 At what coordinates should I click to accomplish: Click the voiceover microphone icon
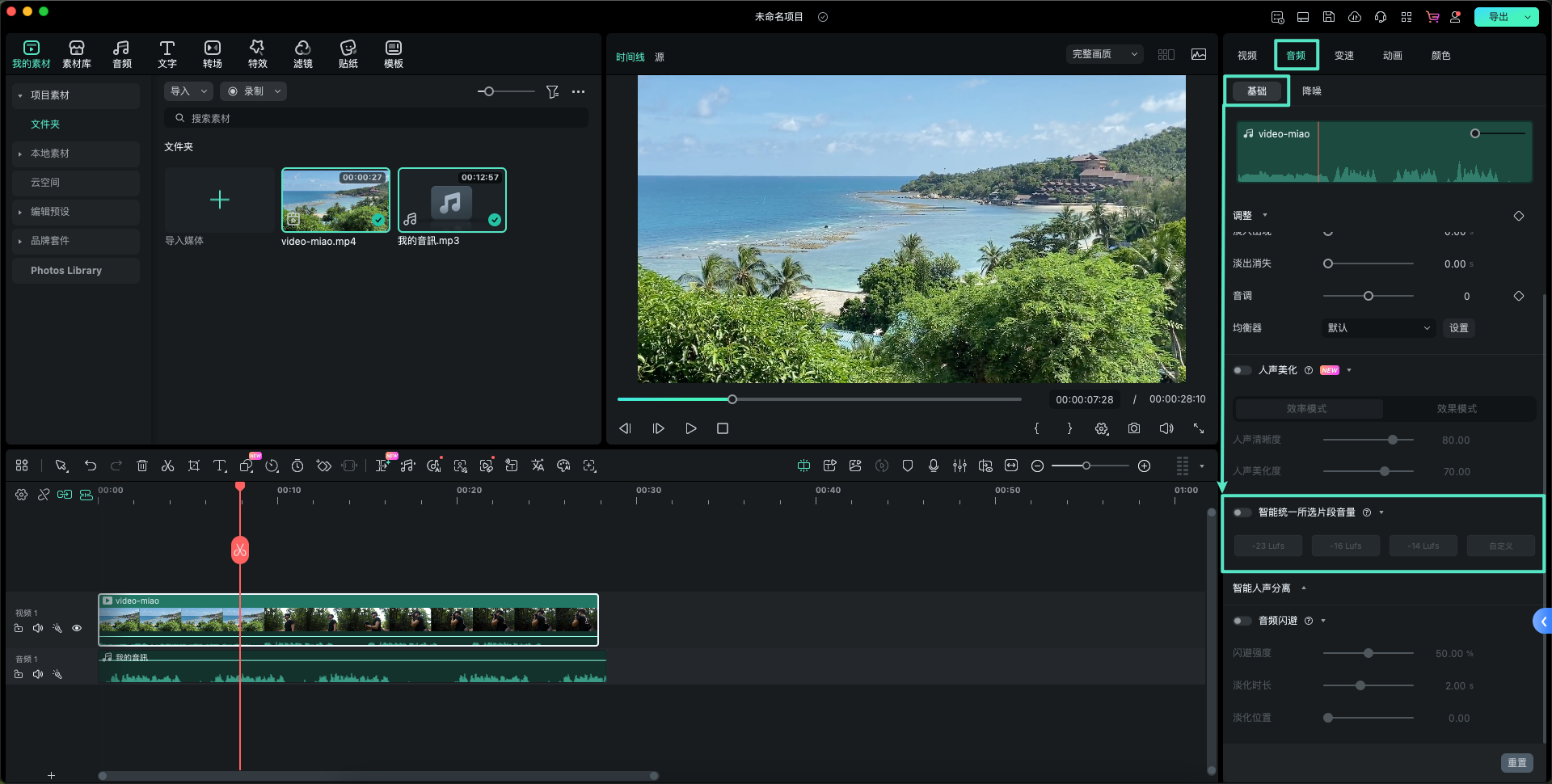pos(934,466)
